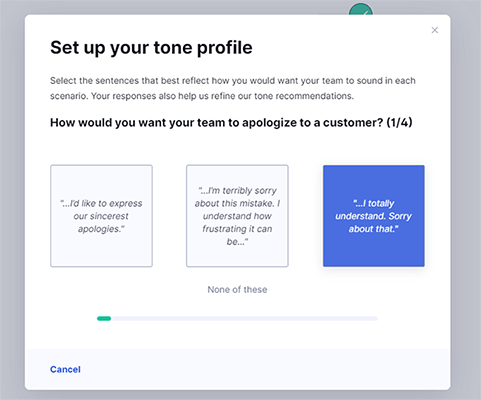481x400 pixels.
Task: Deselect the highlighted "I totally understand" card
Action: click(x=374, y=216)
